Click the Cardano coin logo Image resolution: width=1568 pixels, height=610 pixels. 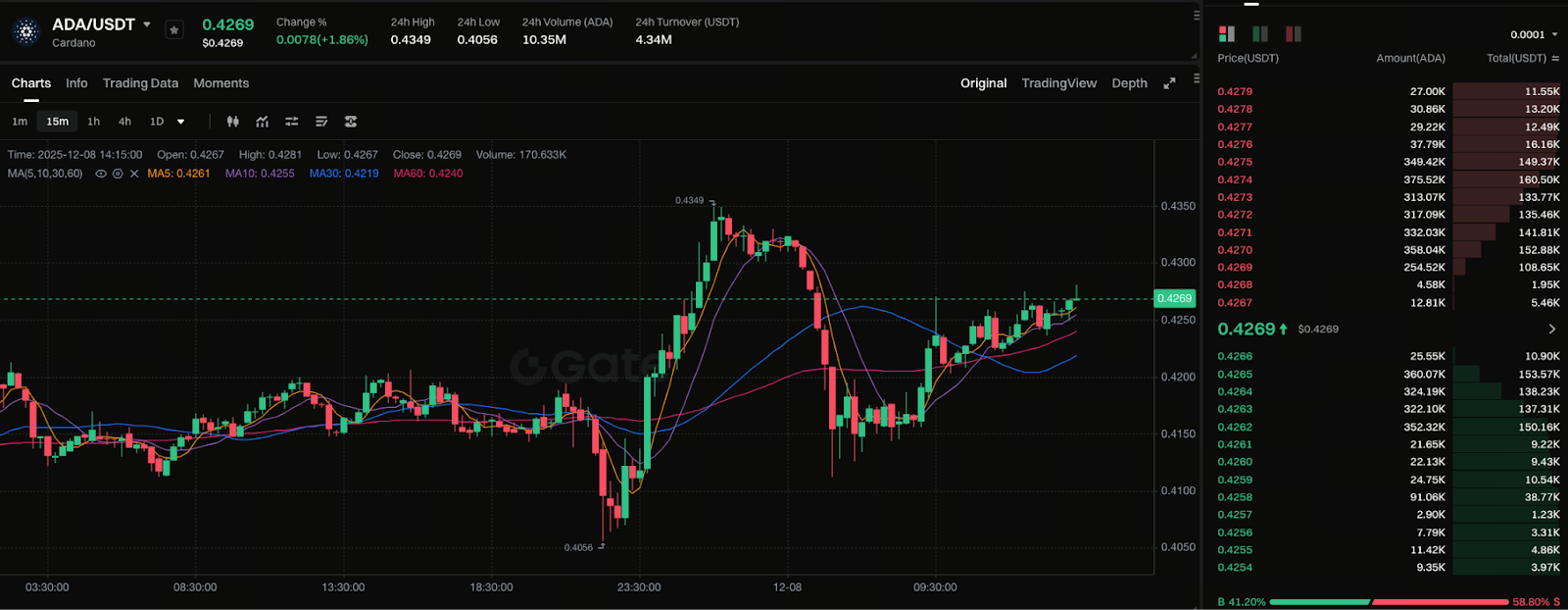click(26, 31)
